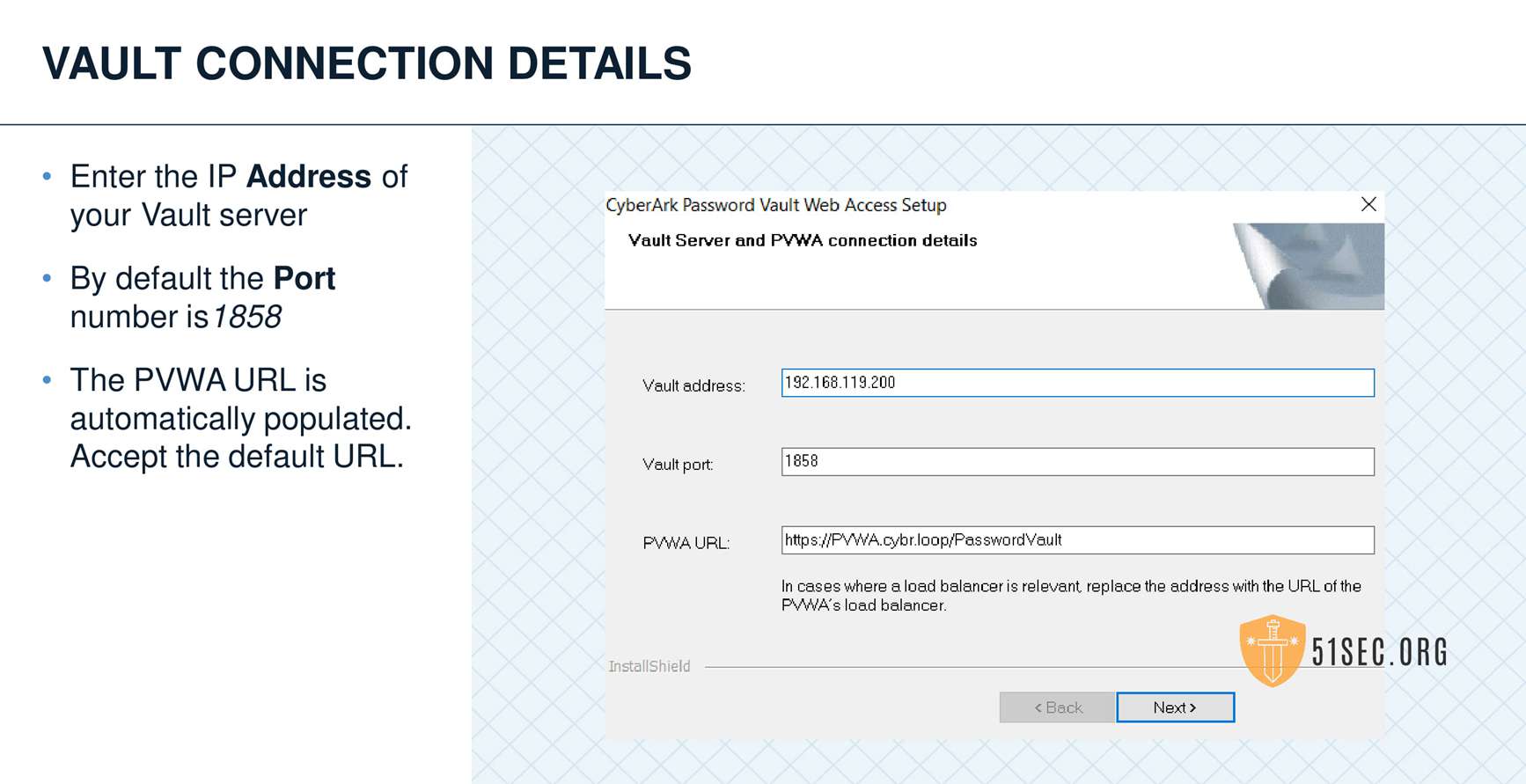Click the 'Accept the default URL' bullet text
Screen dimensions: 1526x784
click(237, 457)
